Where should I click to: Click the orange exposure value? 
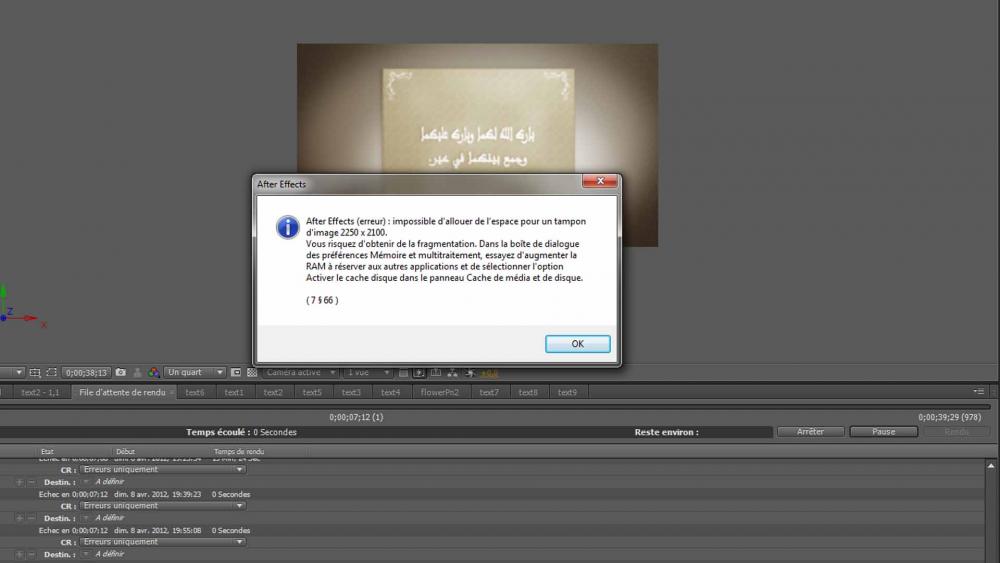point(489,373)
